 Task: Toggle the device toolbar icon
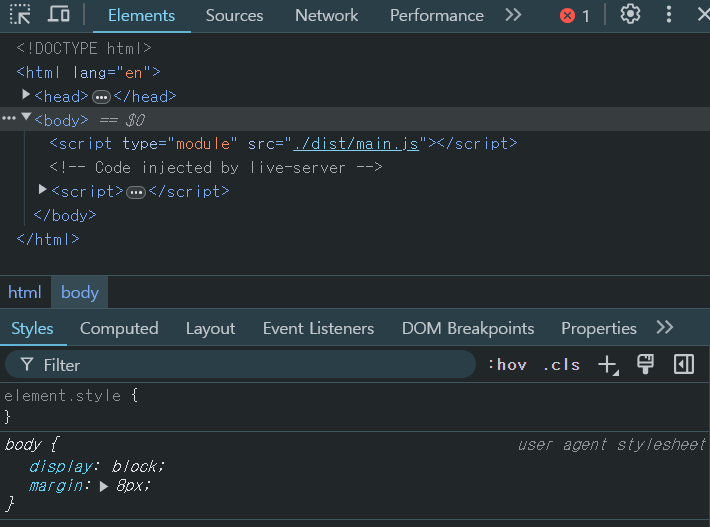click(x=59, y=14)
